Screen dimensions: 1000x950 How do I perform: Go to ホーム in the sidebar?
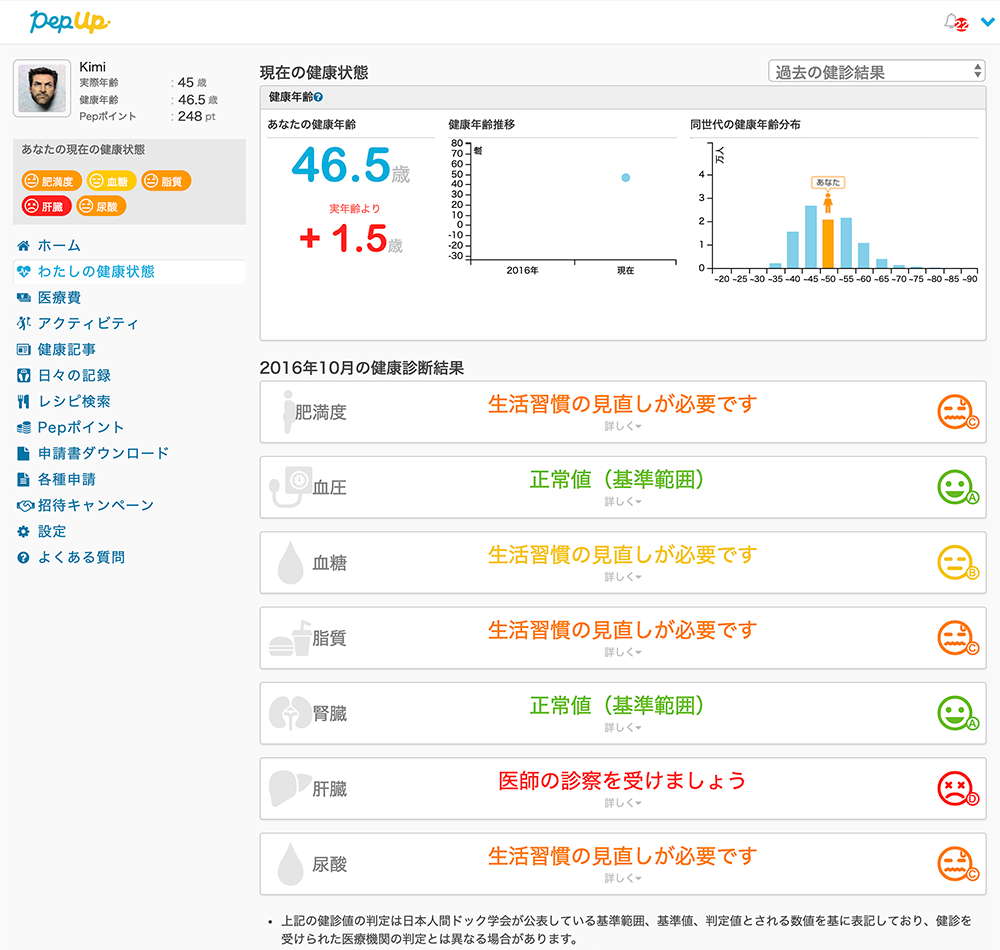click(x=58, y=245)
